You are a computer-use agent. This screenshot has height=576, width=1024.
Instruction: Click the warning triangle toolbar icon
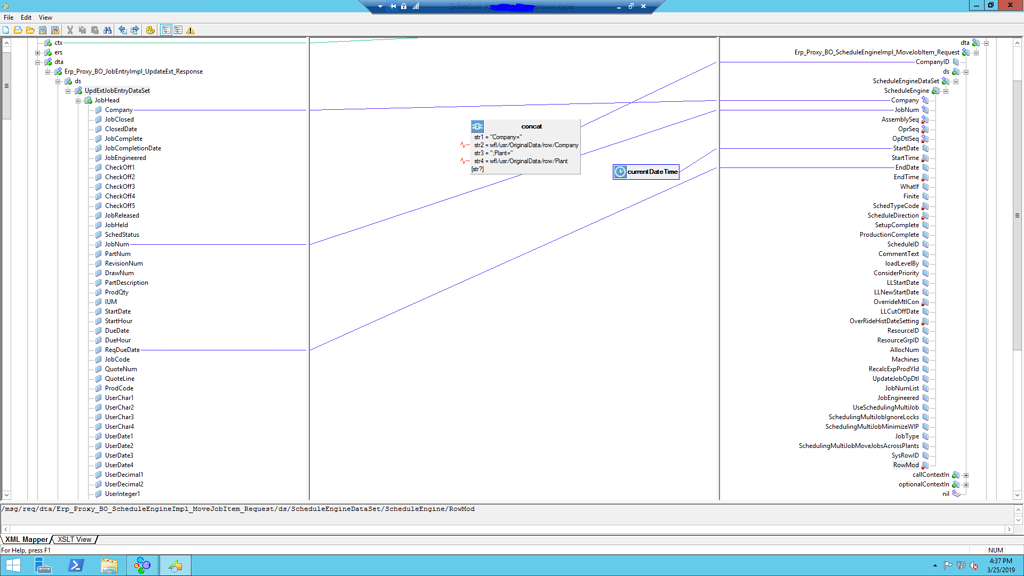pyautogui.click(x=189, y=31)
